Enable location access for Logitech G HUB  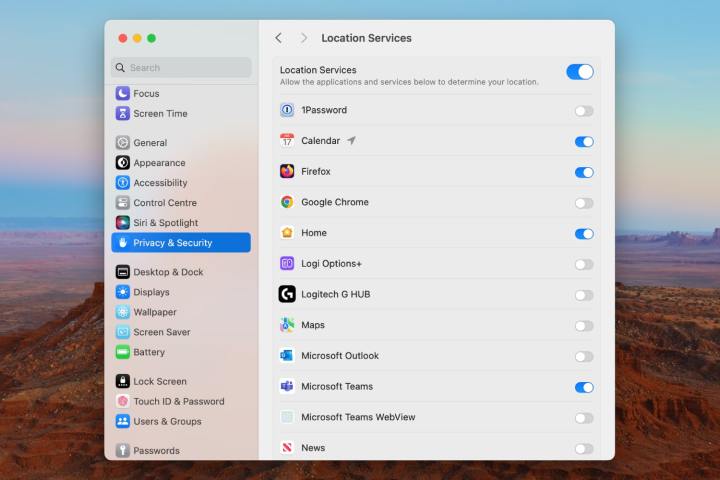pyautogui.click(x=584, y=295)
